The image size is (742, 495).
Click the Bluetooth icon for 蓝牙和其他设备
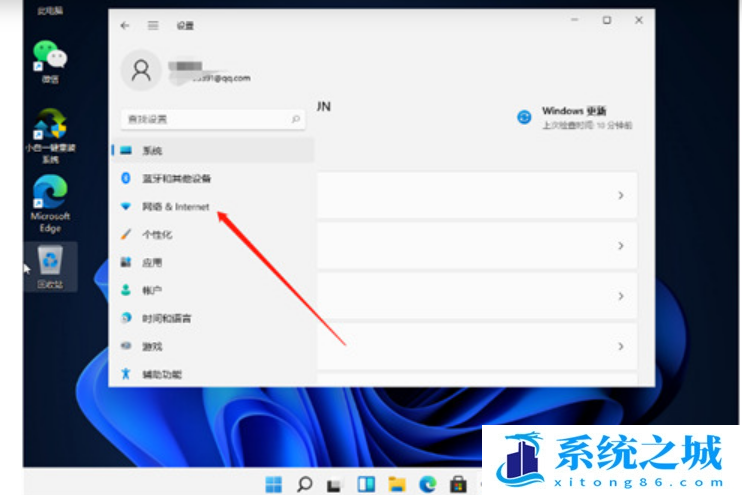126,178
